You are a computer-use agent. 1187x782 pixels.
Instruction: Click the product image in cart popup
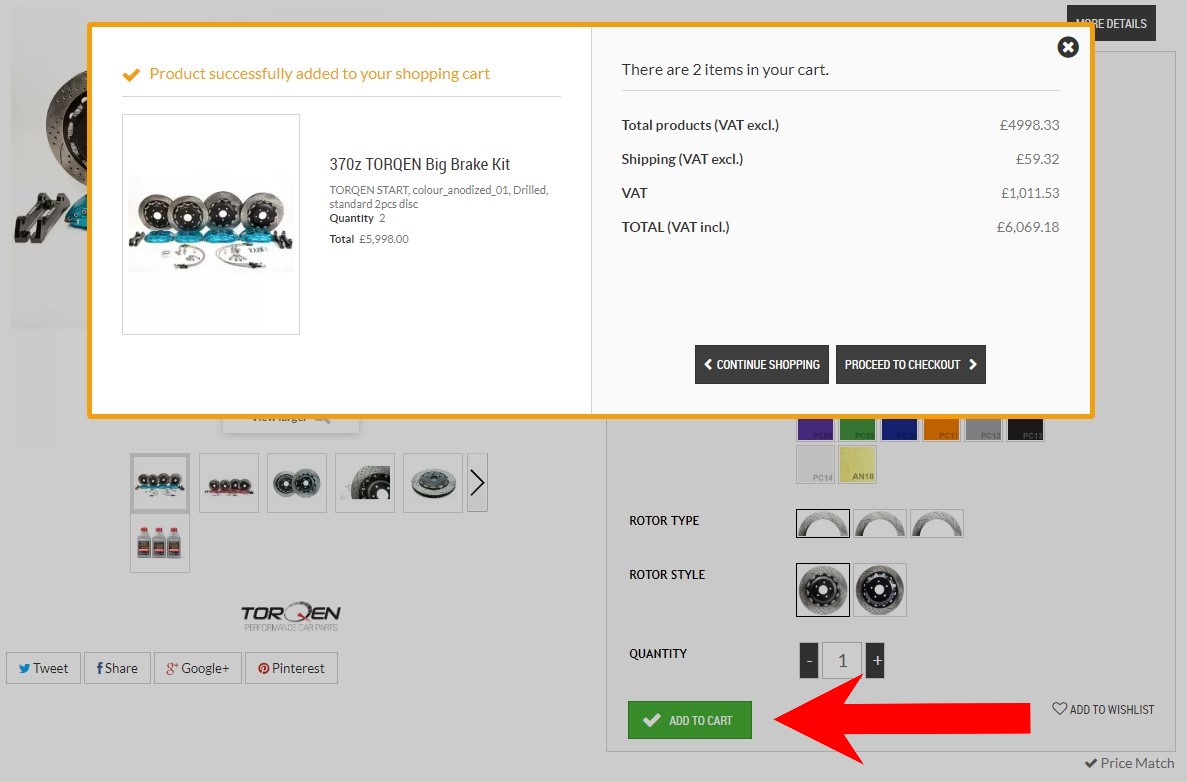pos(211,224)
